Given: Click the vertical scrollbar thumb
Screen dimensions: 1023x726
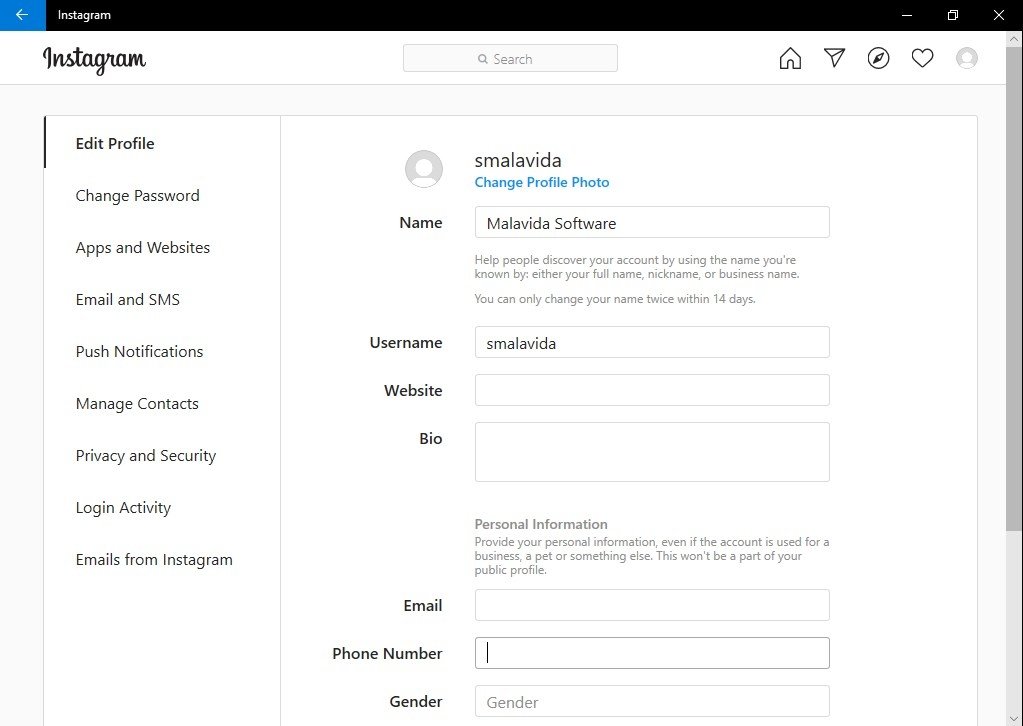Looking at the screenshot, I should (x=1013, y=287).
